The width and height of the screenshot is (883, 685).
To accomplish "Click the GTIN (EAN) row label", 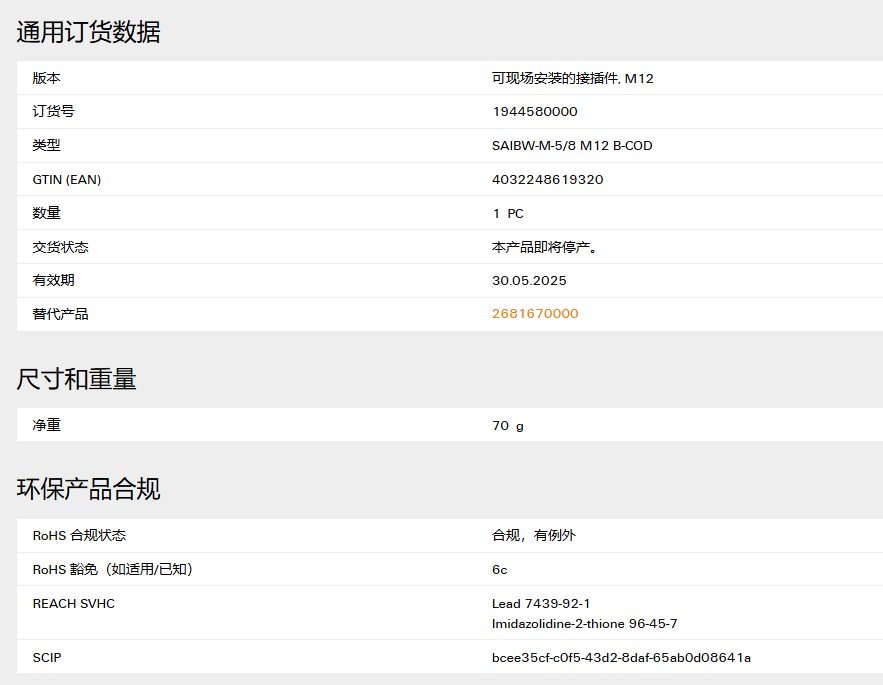I will (x=67, y=180).
